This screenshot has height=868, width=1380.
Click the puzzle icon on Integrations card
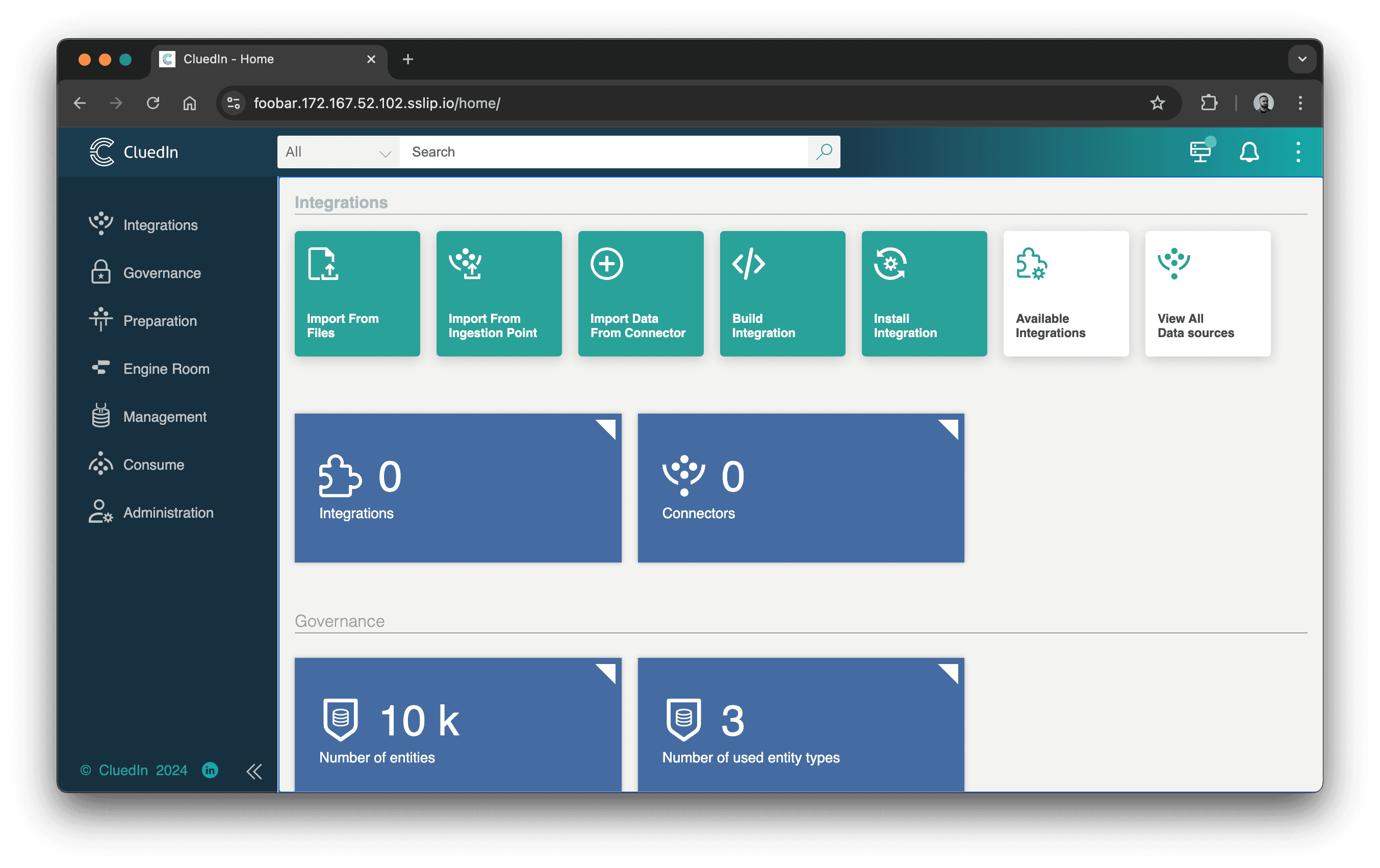pyautogui.click(x=340, y=475)
